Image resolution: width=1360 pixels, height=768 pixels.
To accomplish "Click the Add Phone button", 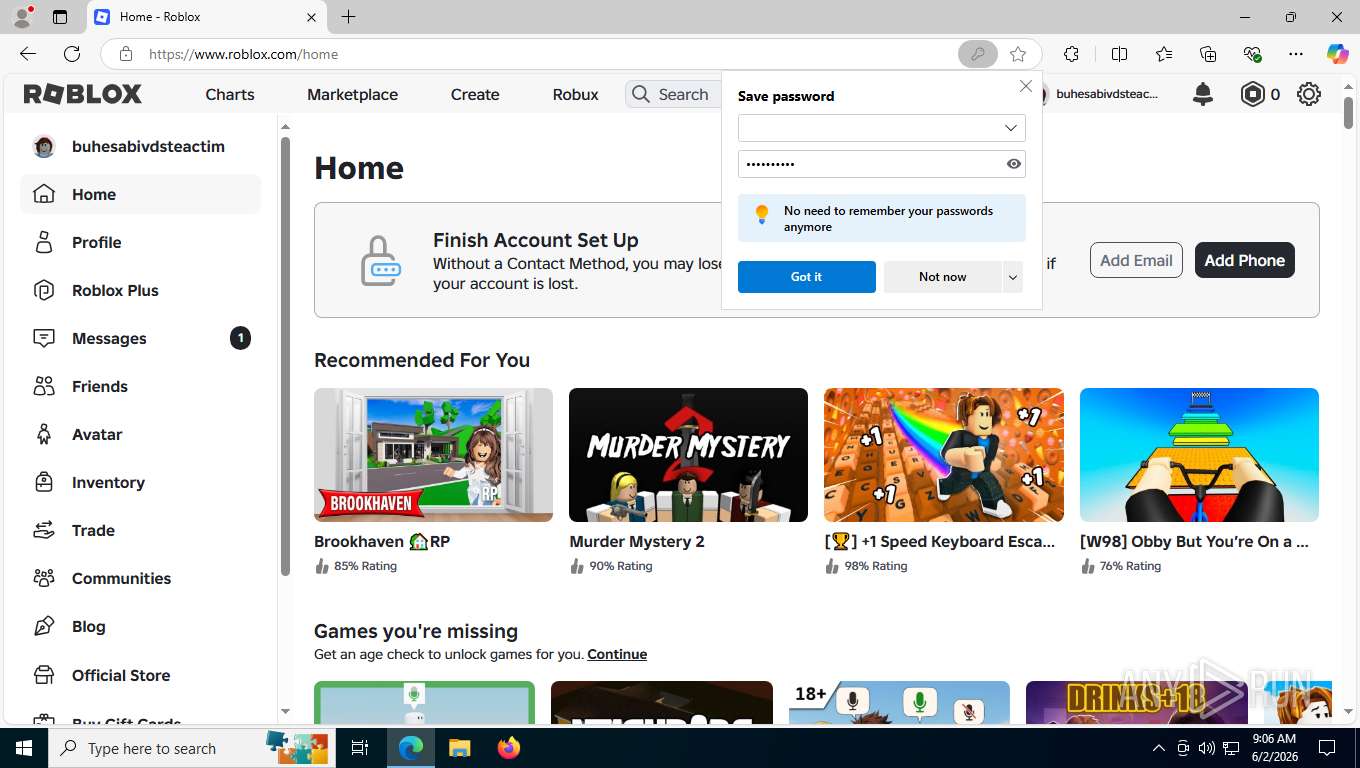I will (x=1244, y=260).
